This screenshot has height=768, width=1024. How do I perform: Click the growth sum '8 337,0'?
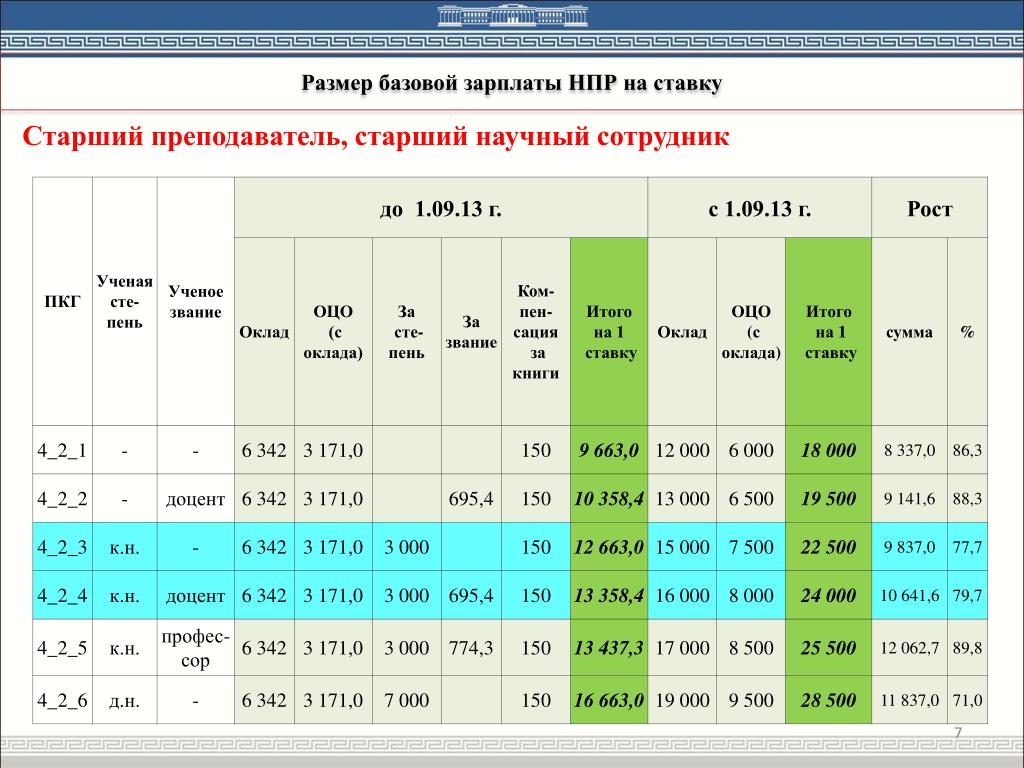pos(909,451)
